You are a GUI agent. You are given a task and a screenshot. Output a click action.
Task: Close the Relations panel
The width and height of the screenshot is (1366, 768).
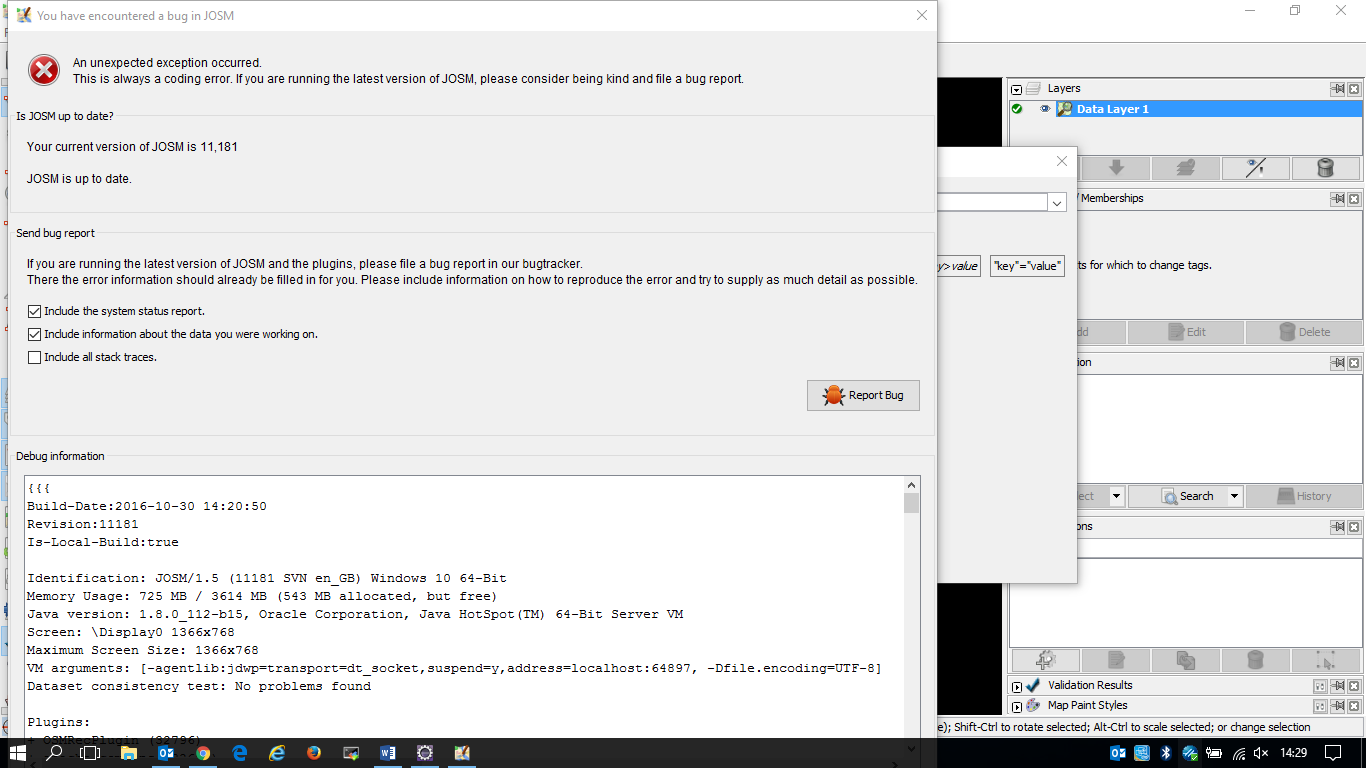1354,527
